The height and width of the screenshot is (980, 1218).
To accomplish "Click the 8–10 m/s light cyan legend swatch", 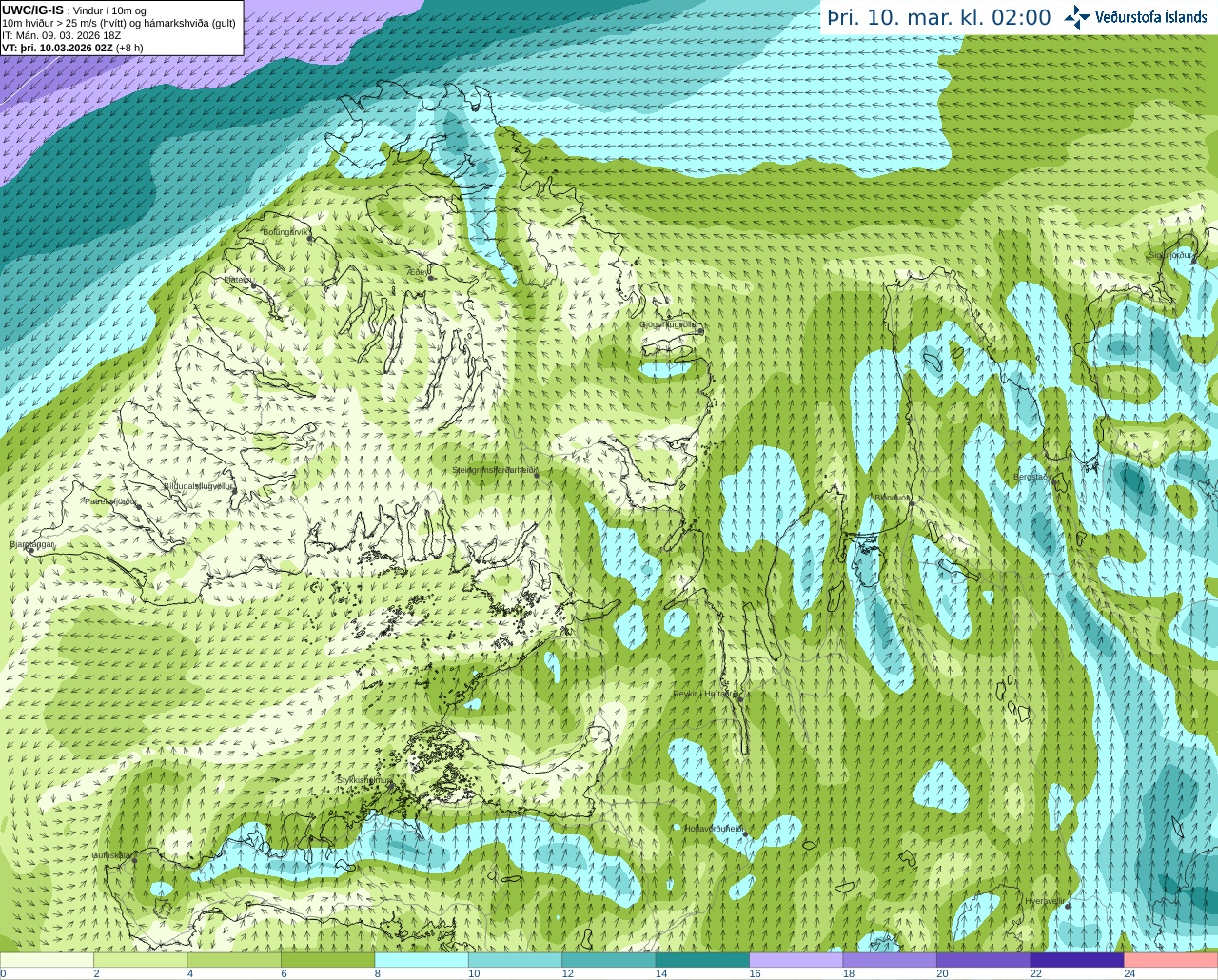I will tap(422, 960).
